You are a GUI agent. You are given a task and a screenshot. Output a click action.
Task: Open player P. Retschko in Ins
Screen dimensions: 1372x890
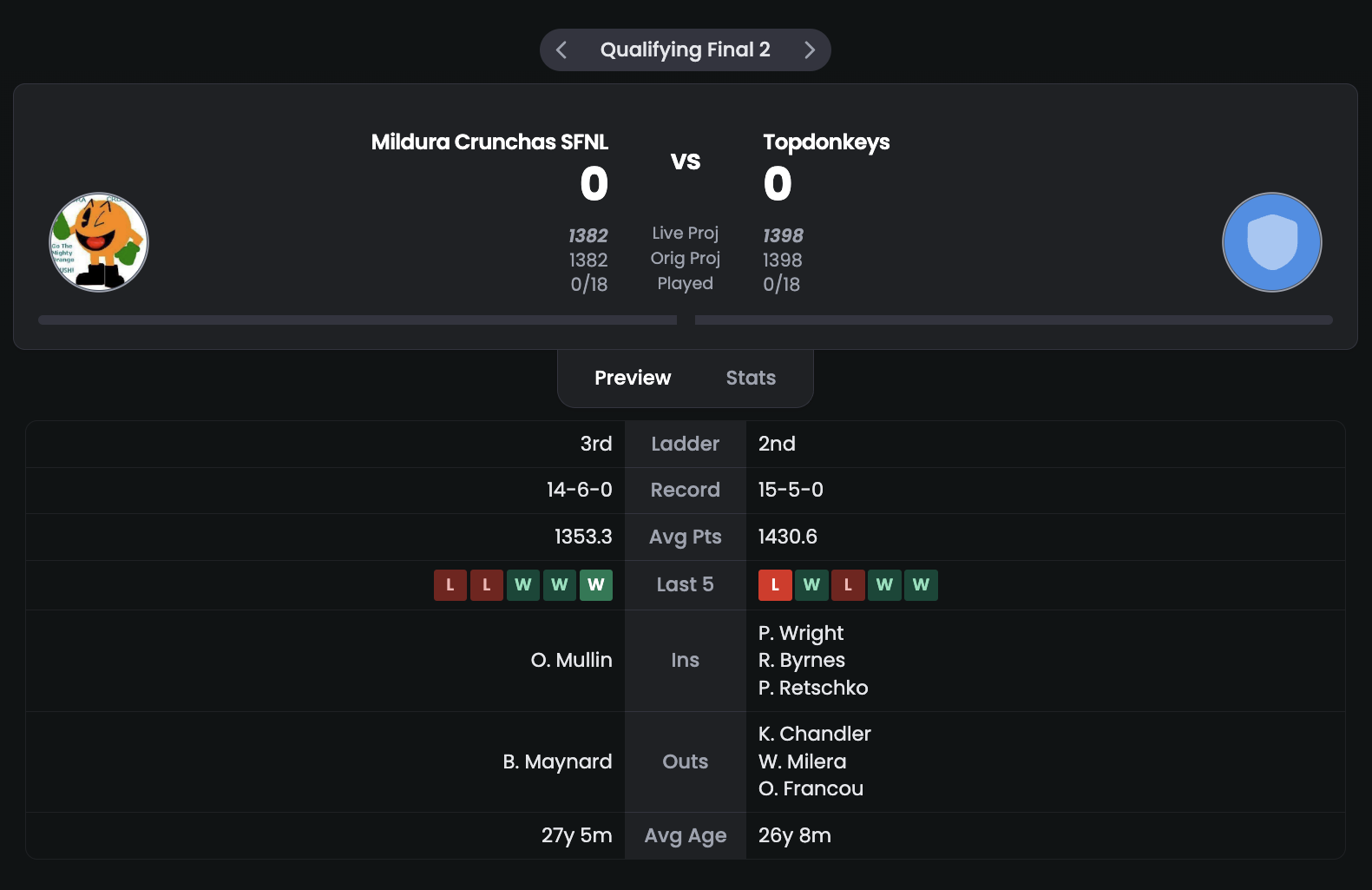(813, 688)
